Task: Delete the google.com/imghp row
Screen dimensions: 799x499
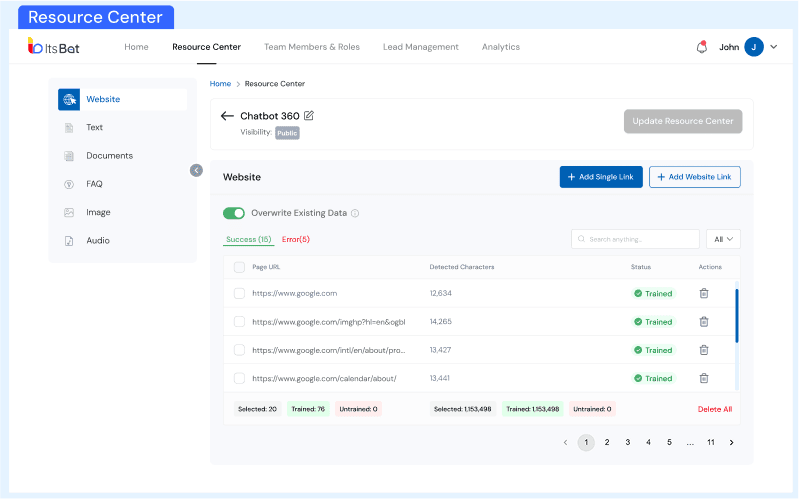Action: click(704, 322)
